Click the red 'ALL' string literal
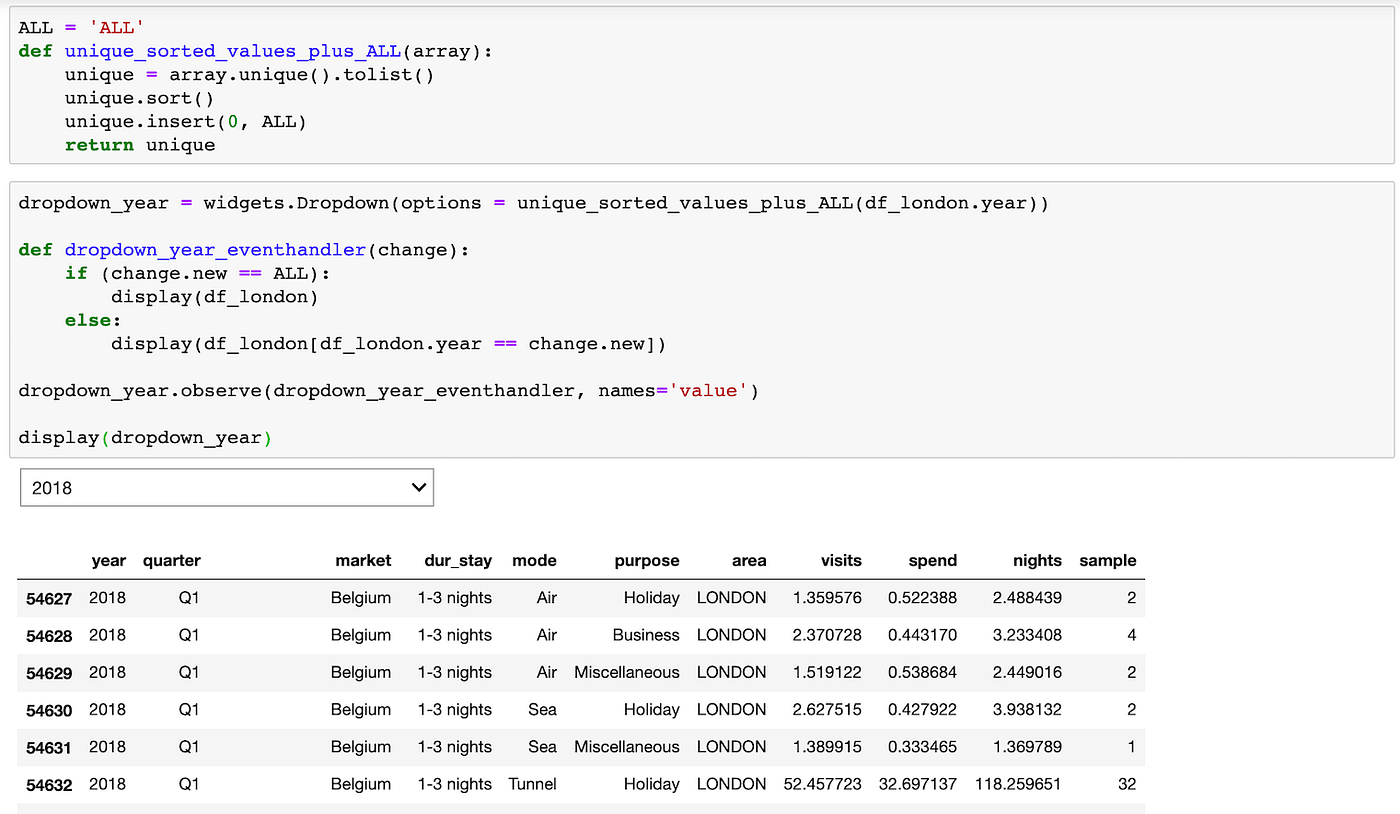Image resolution: width=1400 pixels, height=814 pixels. 117,27
